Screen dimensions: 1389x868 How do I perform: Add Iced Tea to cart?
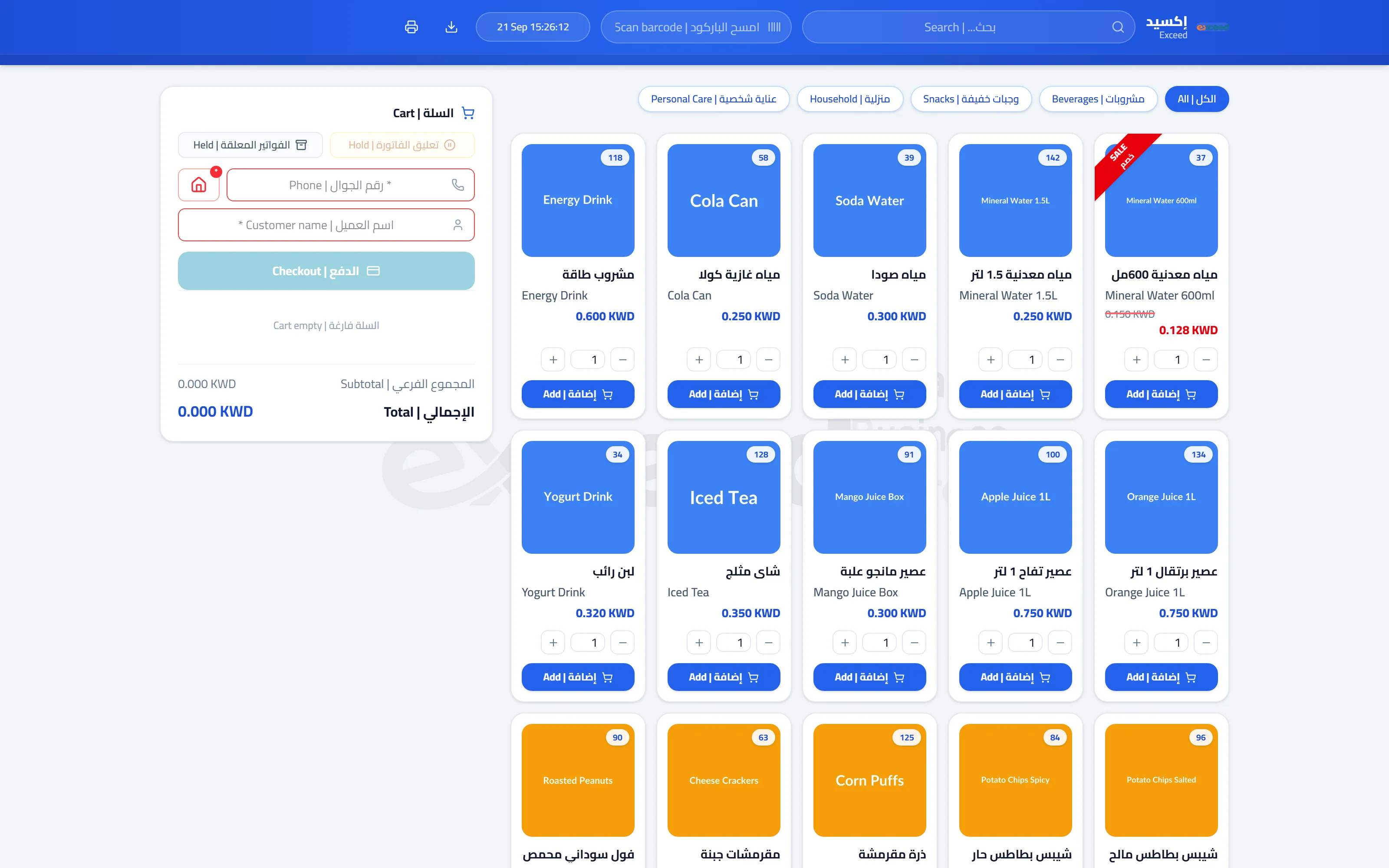tap(723, 677)
